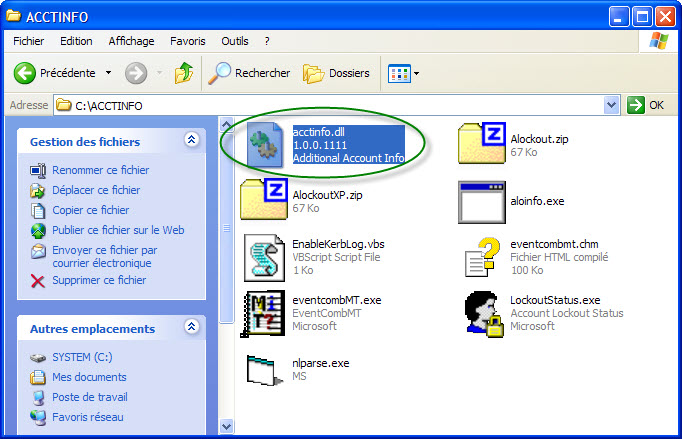The width and height of the screenshot is (682, 439).
Task: Open the Outils menu
Action: [x=235, y=41]
